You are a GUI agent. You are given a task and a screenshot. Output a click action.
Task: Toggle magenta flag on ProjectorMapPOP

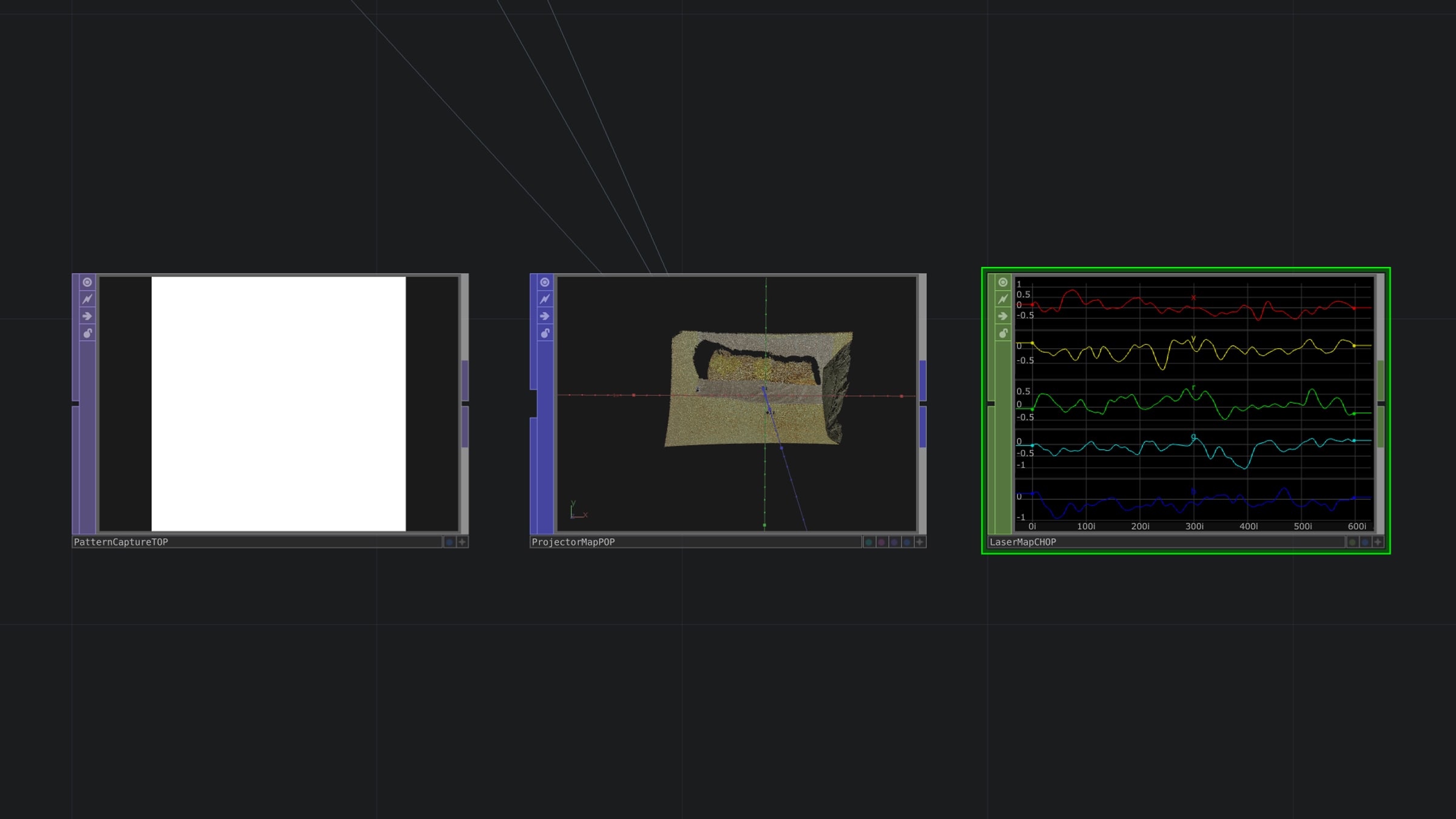[881, 542]
